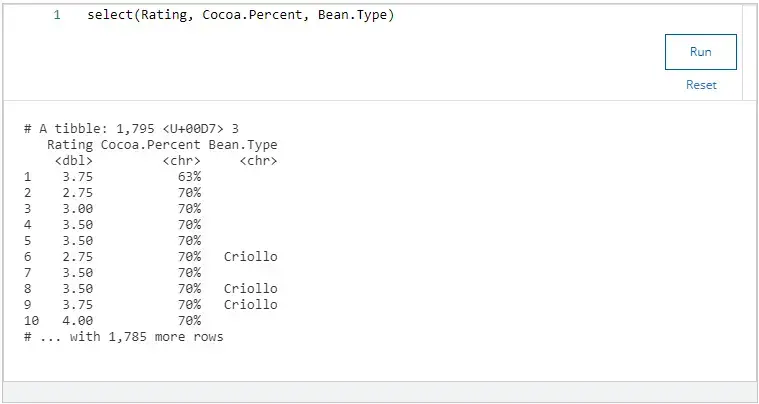This screenshot has height=404, width=759.
Task: Click the Rating column header in output
Action: [x=70, y=145]
